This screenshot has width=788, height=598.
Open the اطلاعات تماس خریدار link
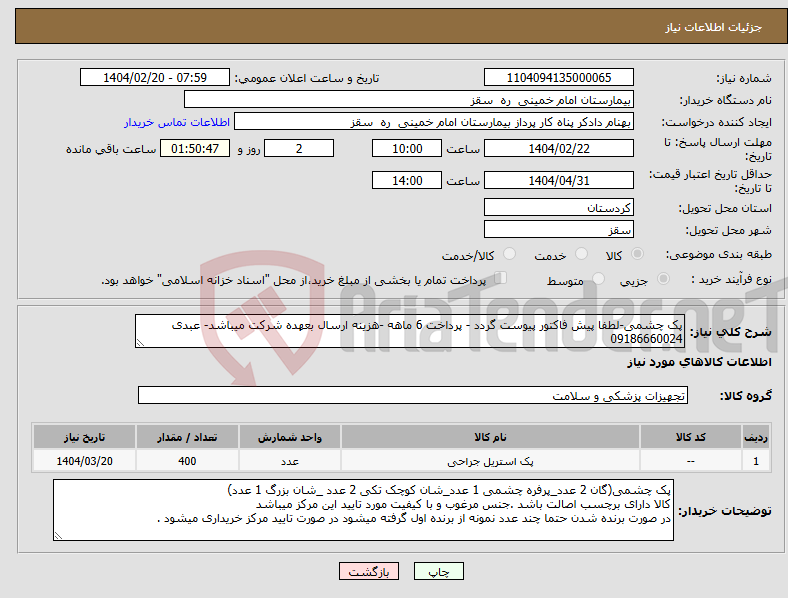click(177, 122)
